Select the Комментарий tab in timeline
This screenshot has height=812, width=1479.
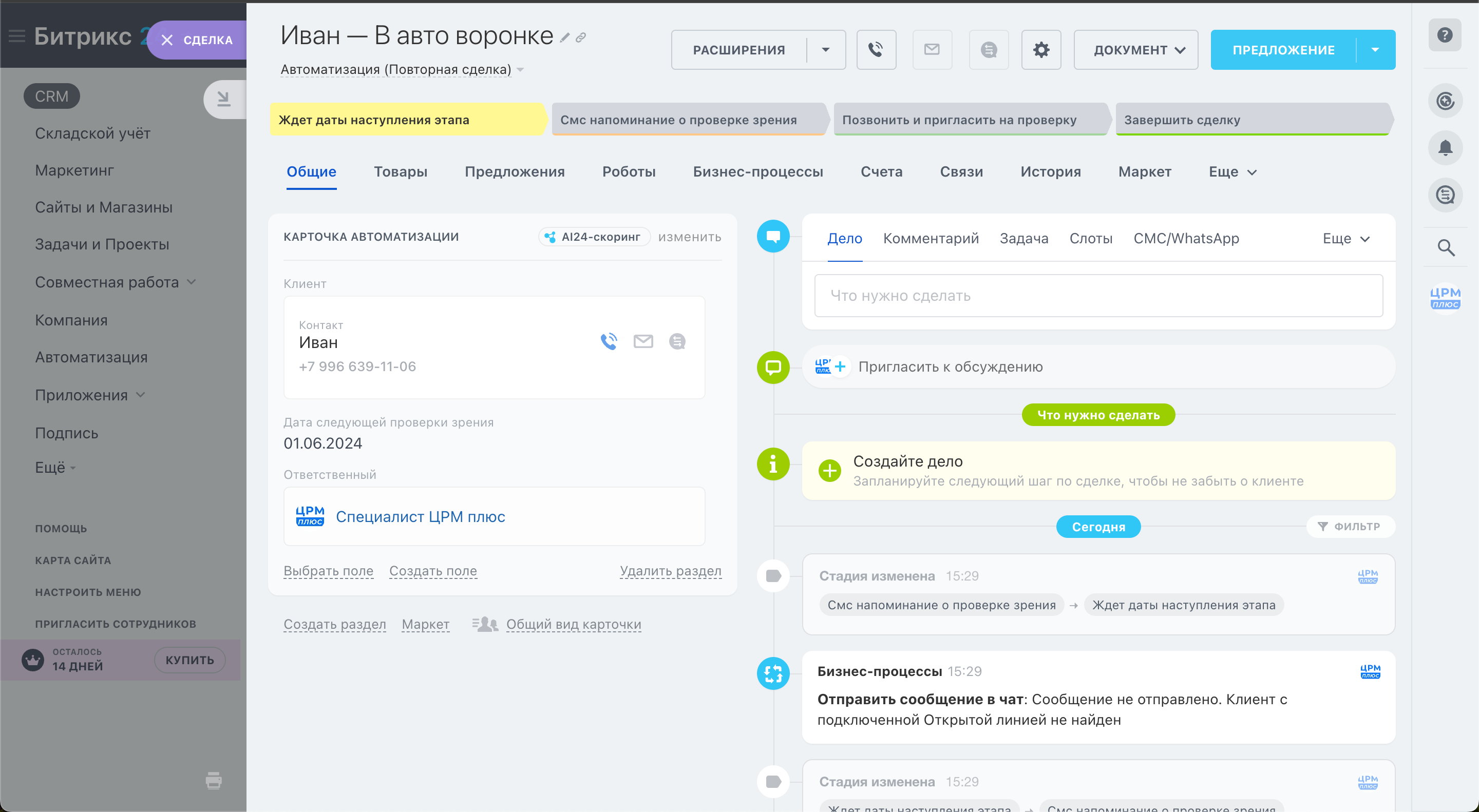coord(931,238)
